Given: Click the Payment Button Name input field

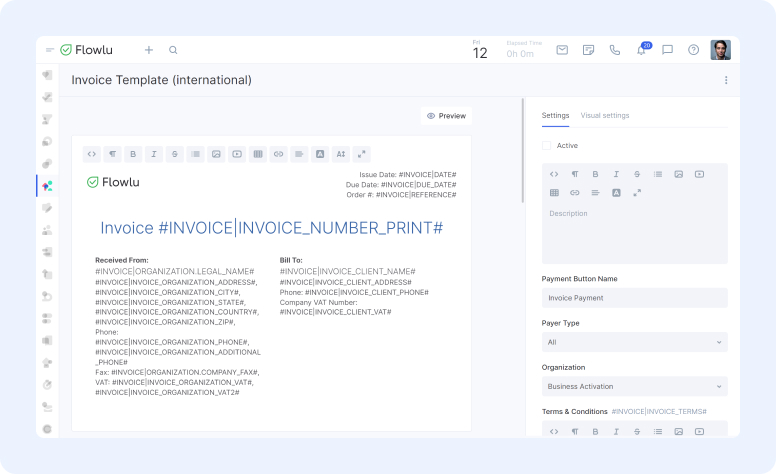Looking at the screenshot, I should coord(634,298).
